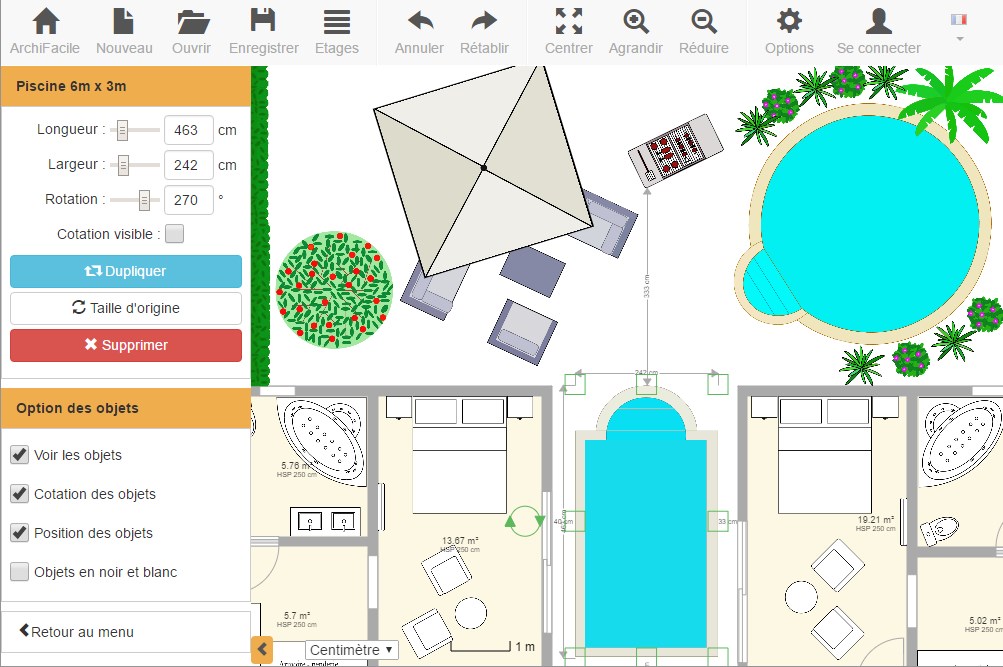Open a plan with the Ouvrir icon

pyautogui.click(x=191, y=31)
